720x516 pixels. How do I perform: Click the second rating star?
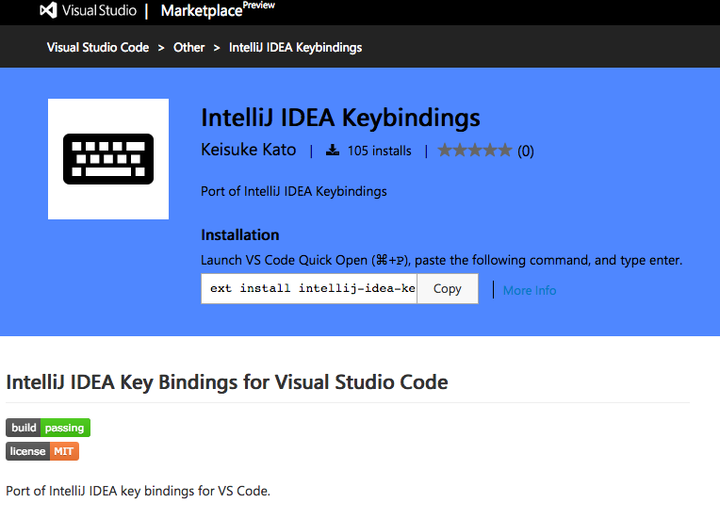[460, 151]
